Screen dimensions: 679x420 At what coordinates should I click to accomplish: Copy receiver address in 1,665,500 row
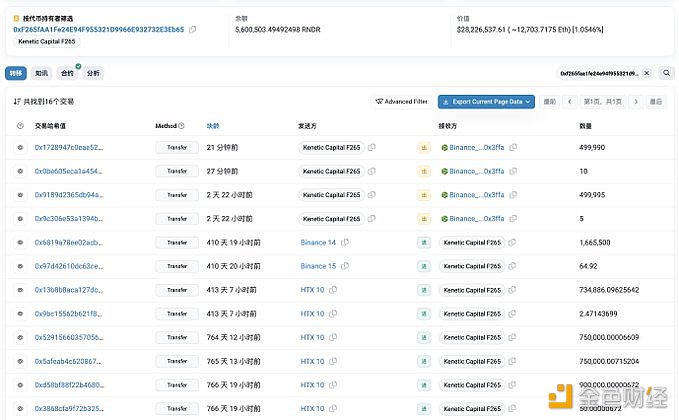coord(512,242)
